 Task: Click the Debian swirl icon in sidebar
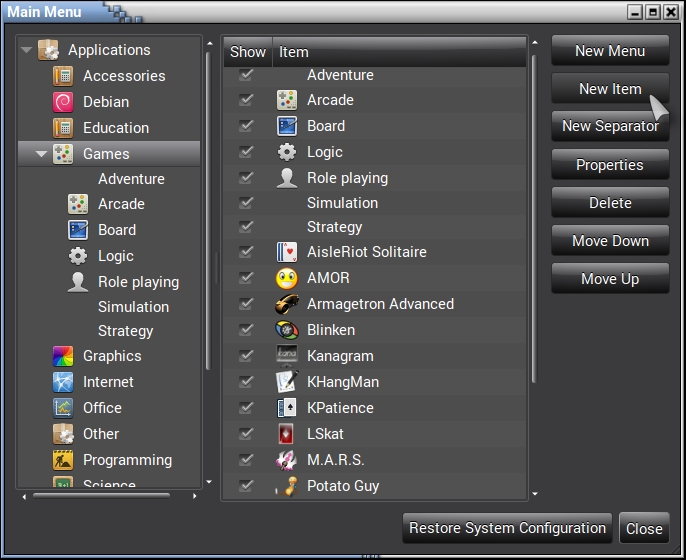(63, 102)
